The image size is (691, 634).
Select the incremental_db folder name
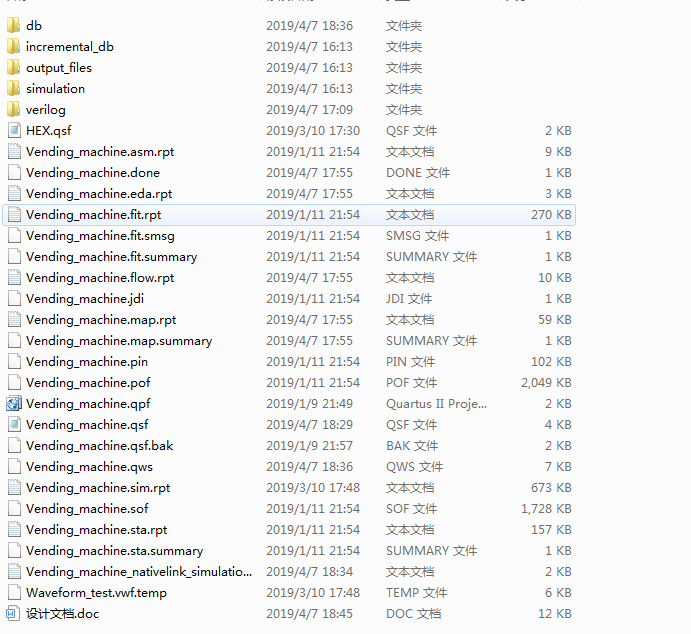tap(70, 47)
